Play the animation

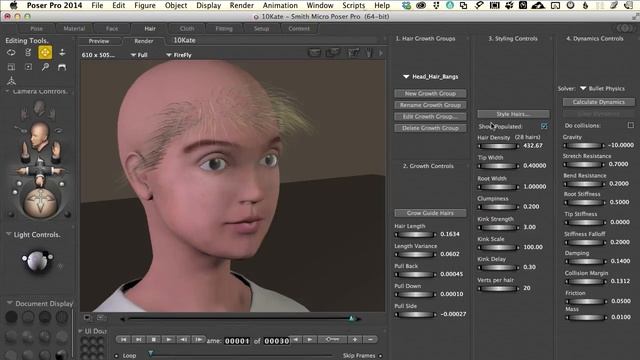click(169, 339)
